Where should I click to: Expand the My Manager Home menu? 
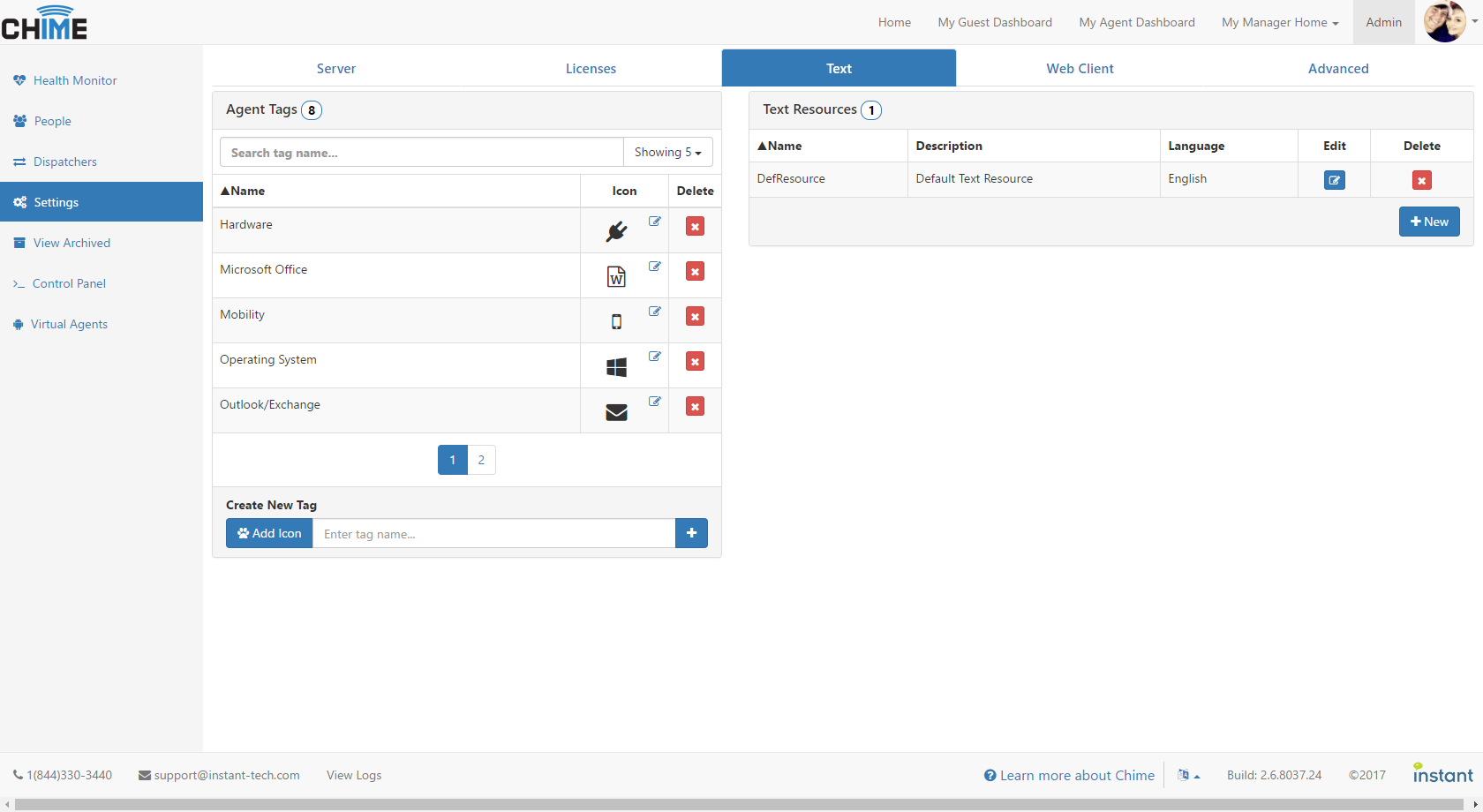(x=1279, y=22)
